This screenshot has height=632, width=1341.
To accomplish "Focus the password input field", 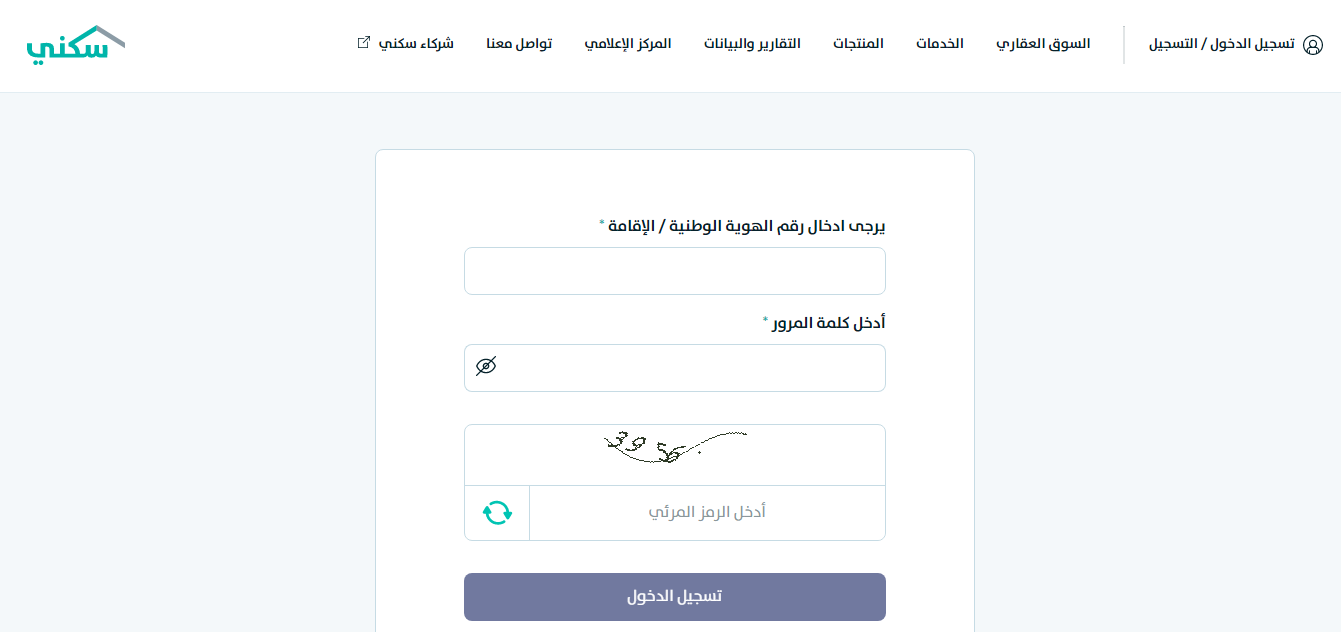I will pyautogui.click(x=690, y=368).
